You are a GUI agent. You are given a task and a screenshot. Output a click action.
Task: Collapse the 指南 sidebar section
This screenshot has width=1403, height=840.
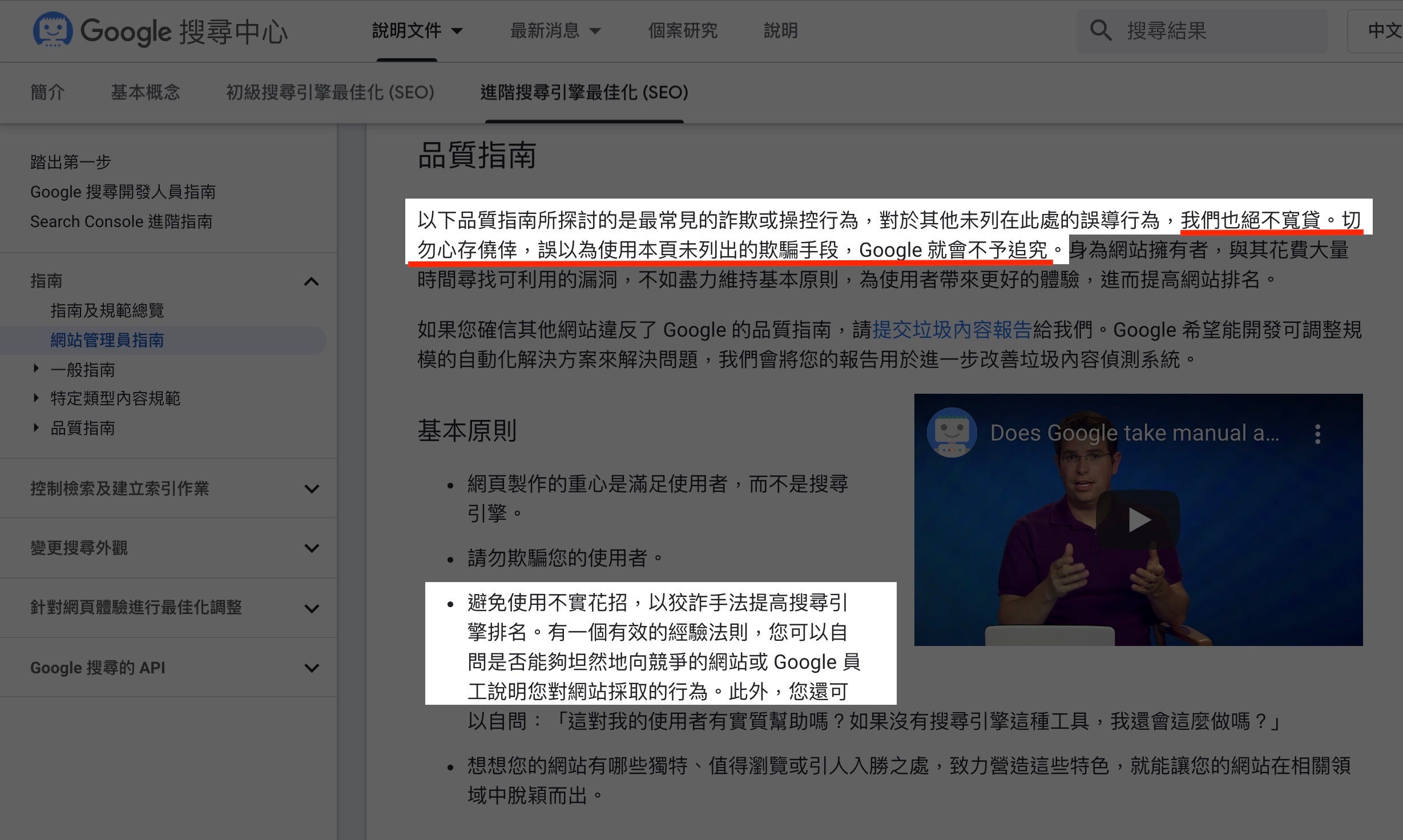[312, 281]
